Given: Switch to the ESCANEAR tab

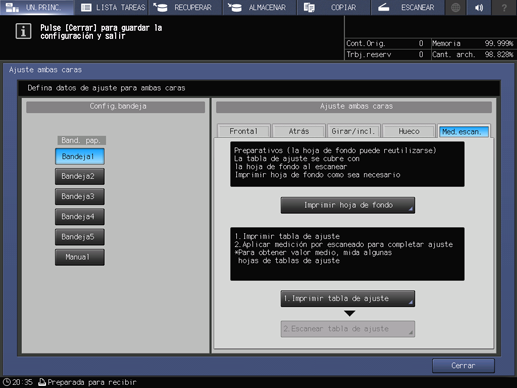Looking at the screenshot, I should coord(408,7).
